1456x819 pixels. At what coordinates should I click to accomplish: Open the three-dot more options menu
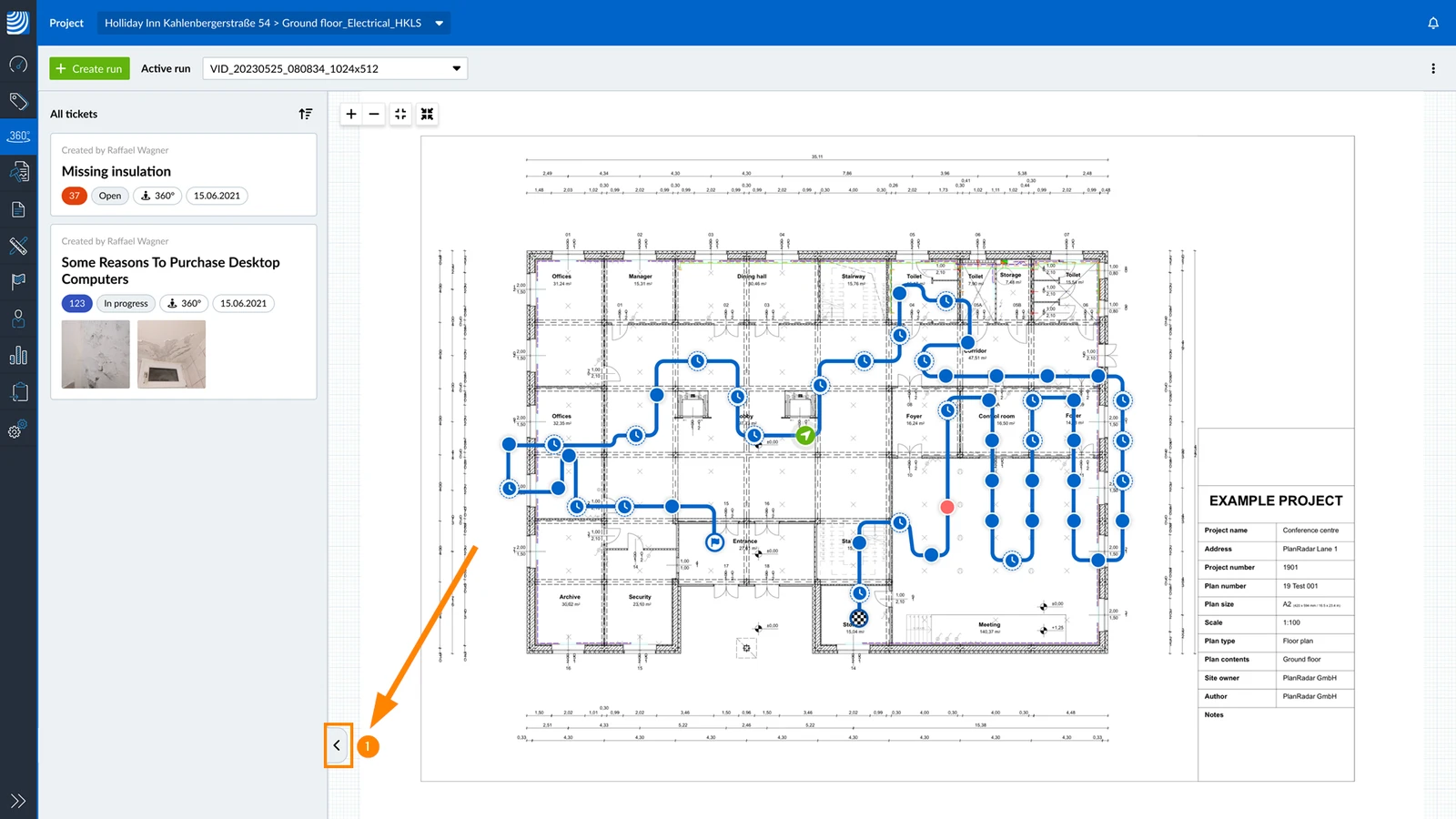pos(1433,68)
